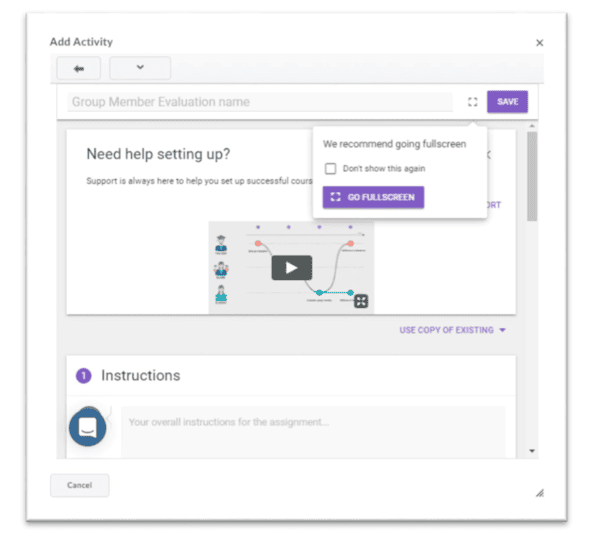Expand the help video with the corner icon
This screenshot has height=538, width=590.
pos(361,301)
